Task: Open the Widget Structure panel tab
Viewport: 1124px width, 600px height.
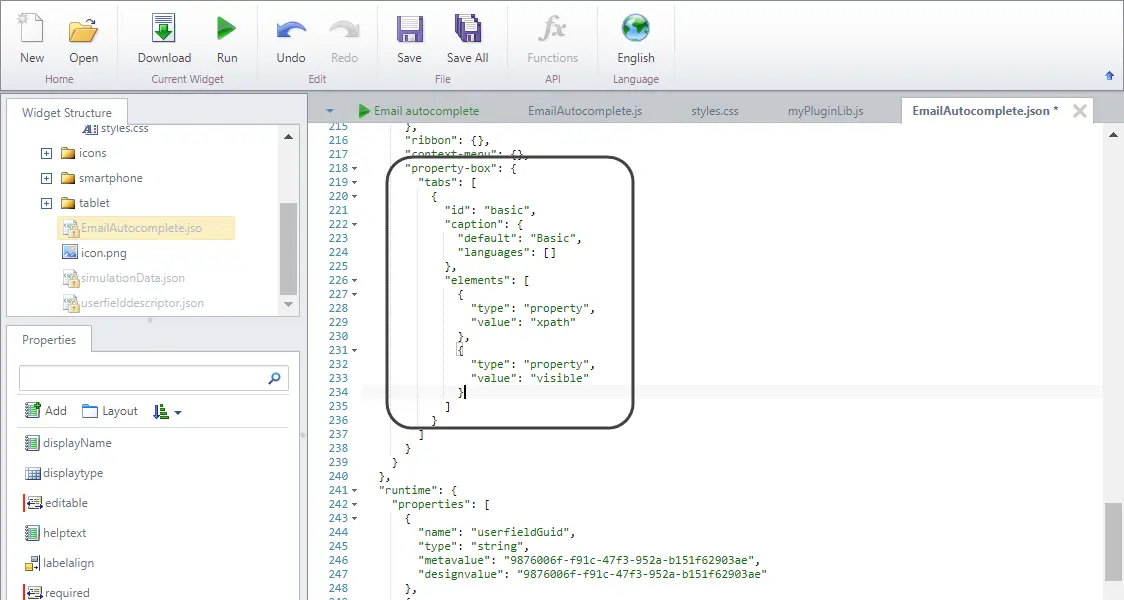Action: 67,113
